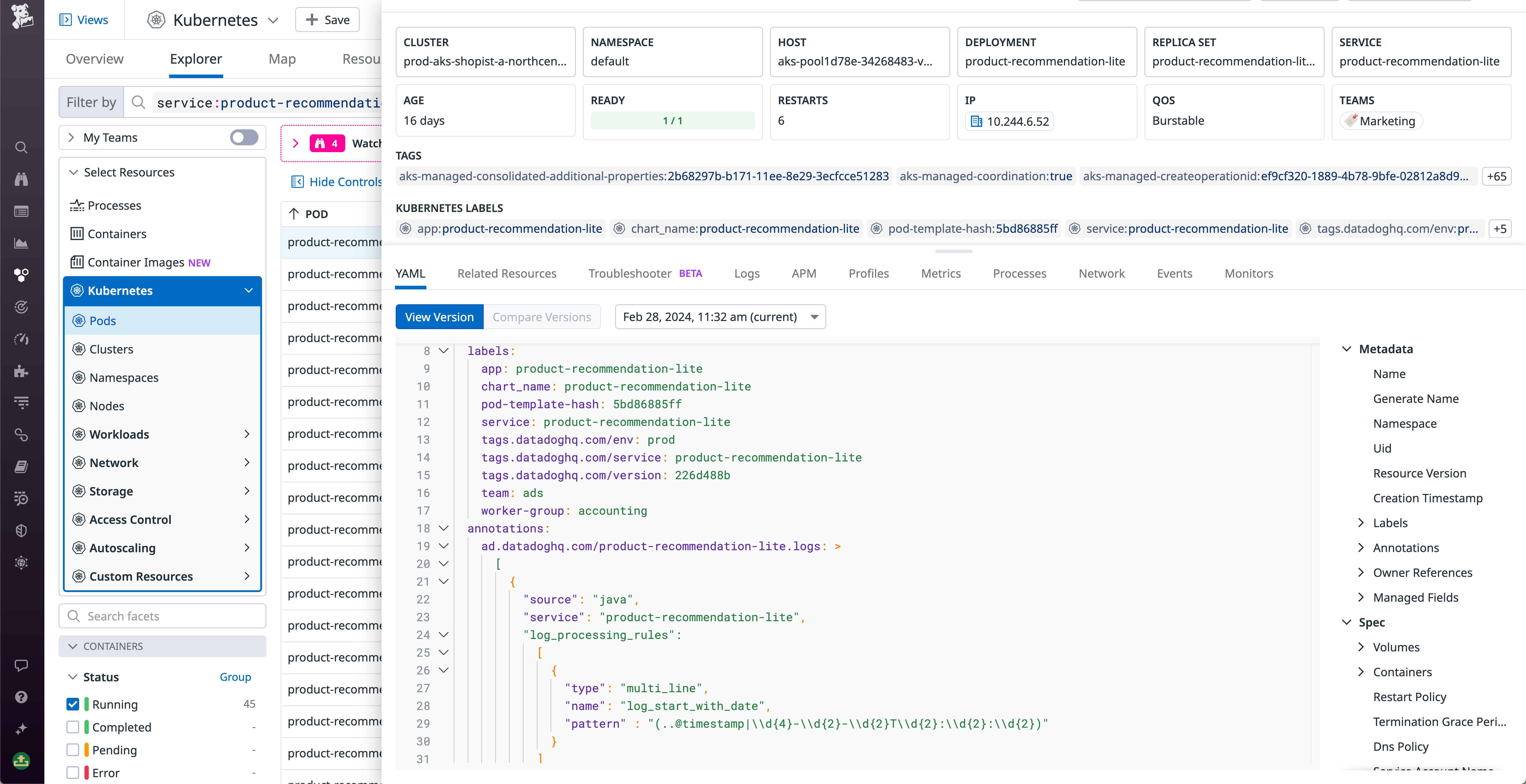
Task: Click the Save button
Action: click(327, 20)
